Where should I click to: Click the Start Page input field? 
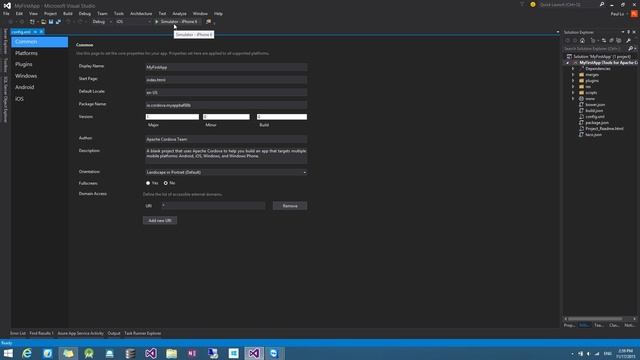(x=226, y=80)
